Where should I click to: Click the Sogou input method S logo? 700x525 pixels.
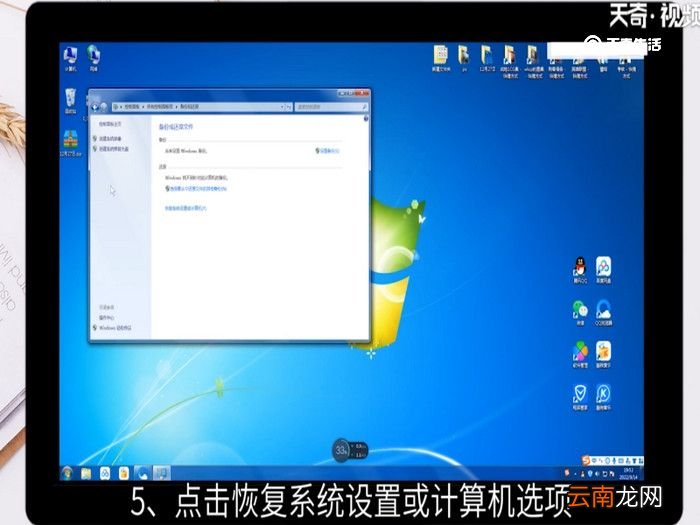point(586,460)
